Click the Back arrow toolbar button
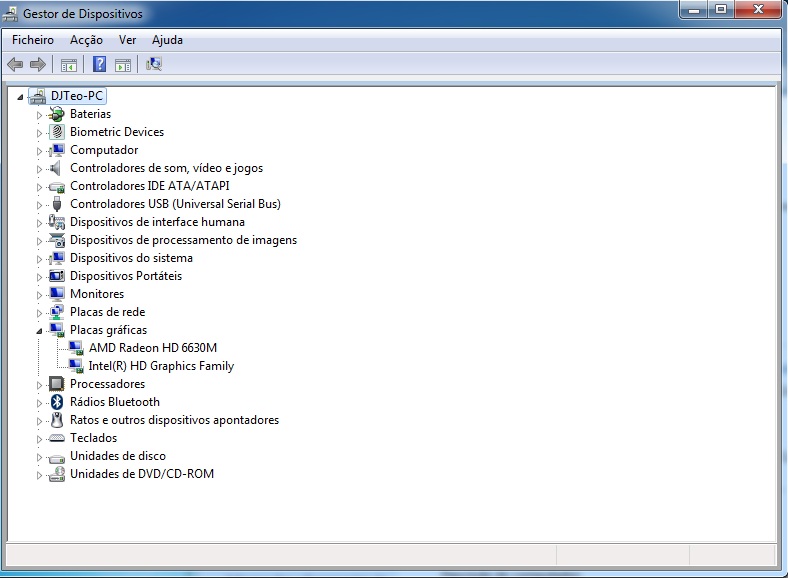The width and height of the screenshot is (788, 578). tap(15, 64)
